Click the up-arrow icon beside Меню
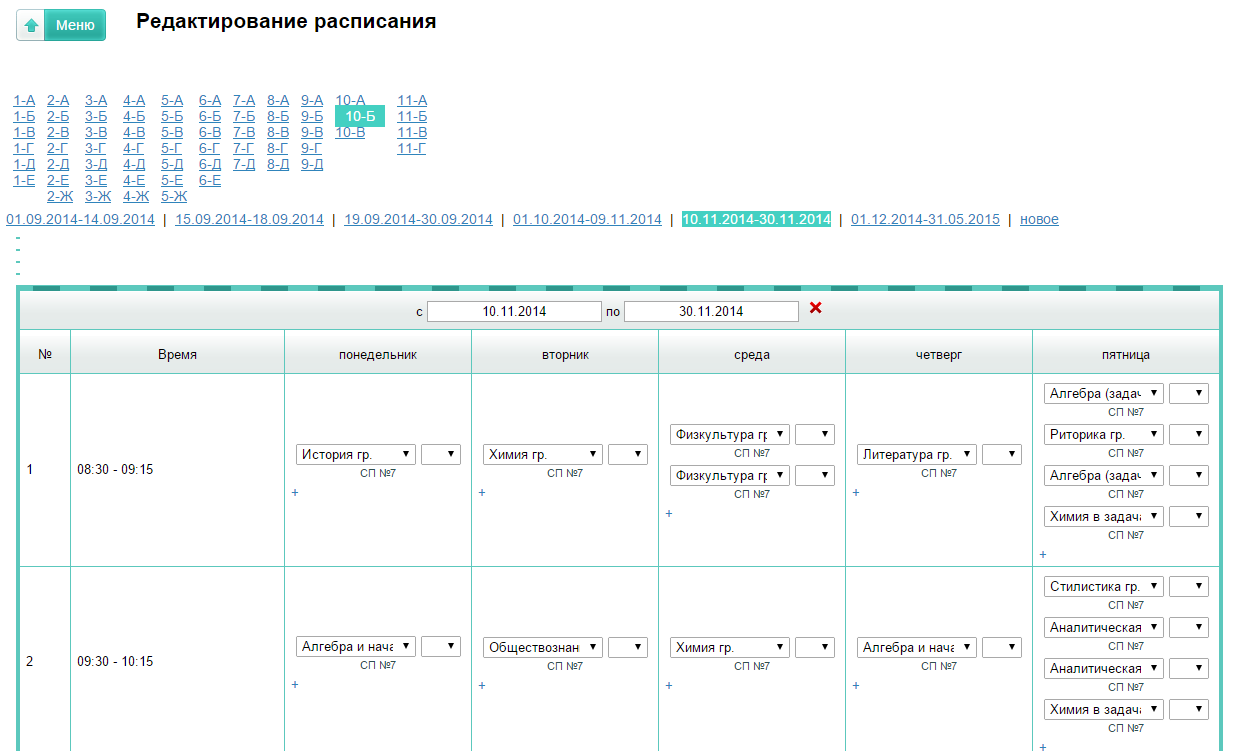Viewport: 1242px width, 751px height. click(31, 25)
